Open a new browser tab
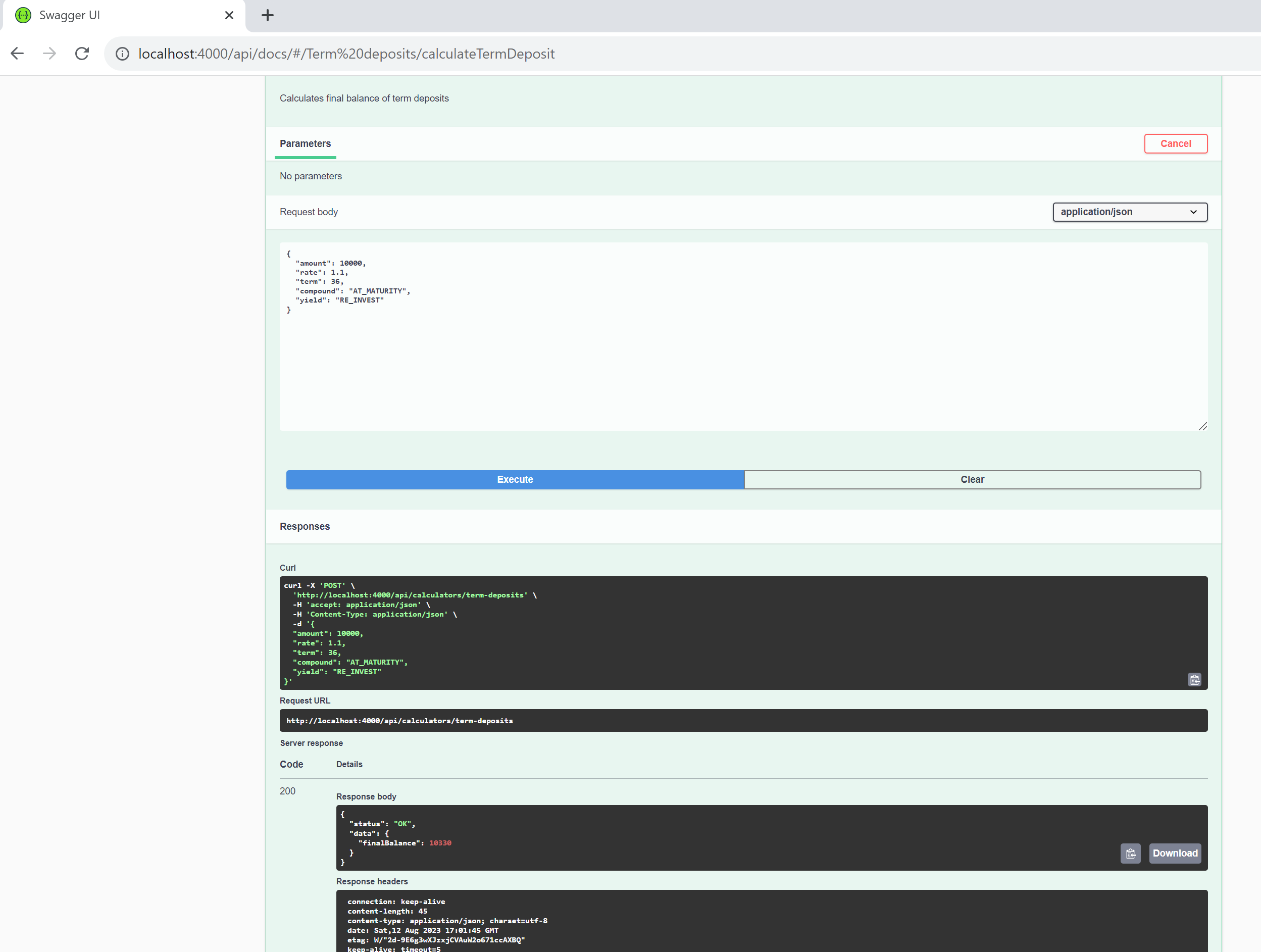Screen dimensions: 1261x952 (267, 15)
